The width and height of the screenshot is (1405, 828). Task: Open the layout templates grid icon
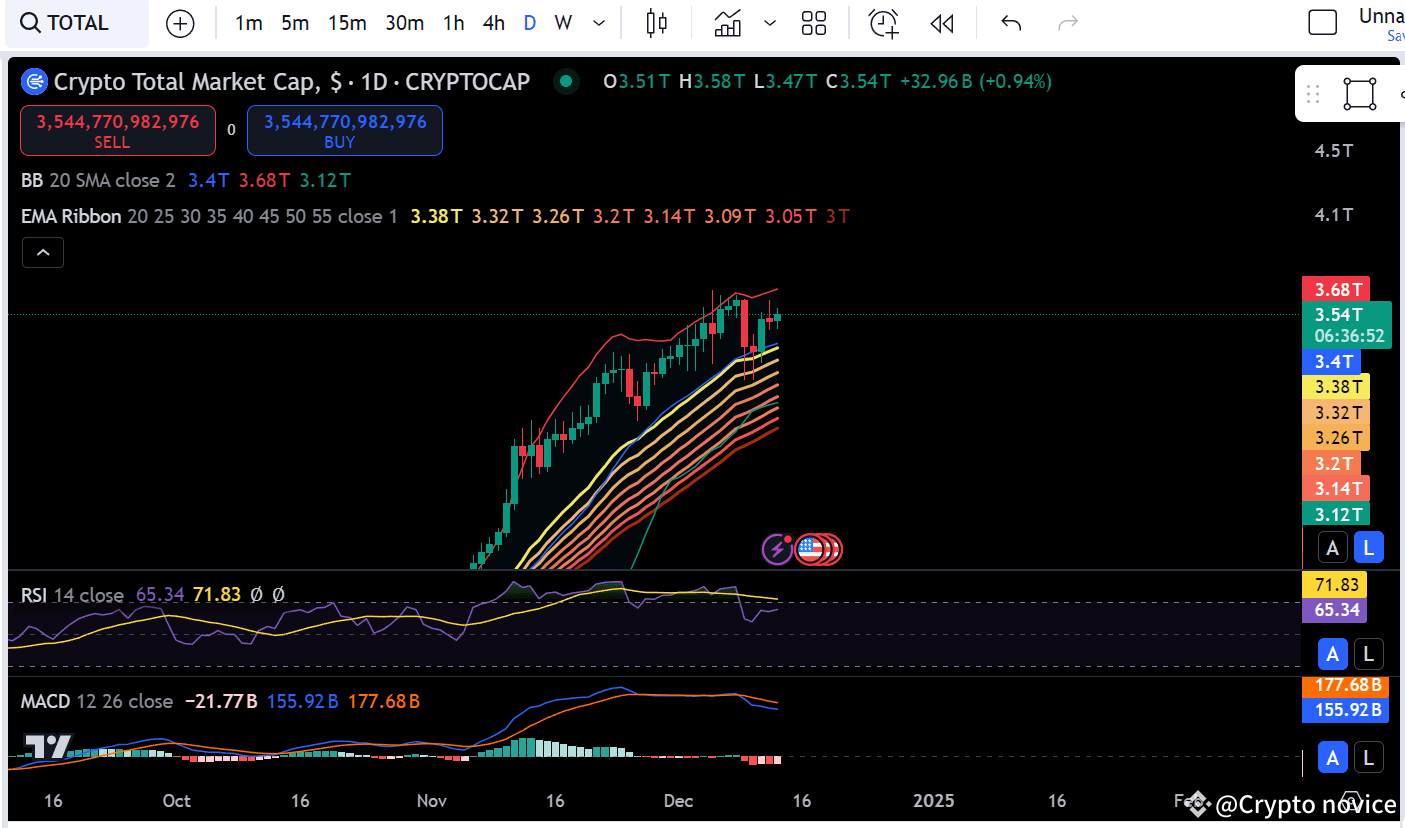click(814, 23)
